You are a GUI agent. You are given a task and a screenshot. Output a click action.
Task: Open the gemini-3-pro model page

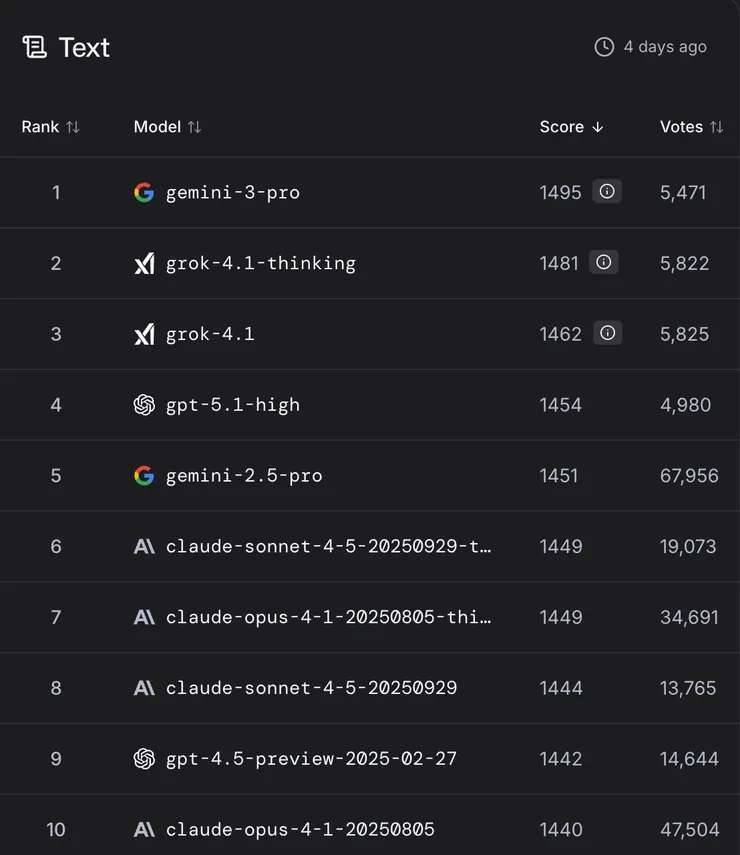[x=230, y=192]
